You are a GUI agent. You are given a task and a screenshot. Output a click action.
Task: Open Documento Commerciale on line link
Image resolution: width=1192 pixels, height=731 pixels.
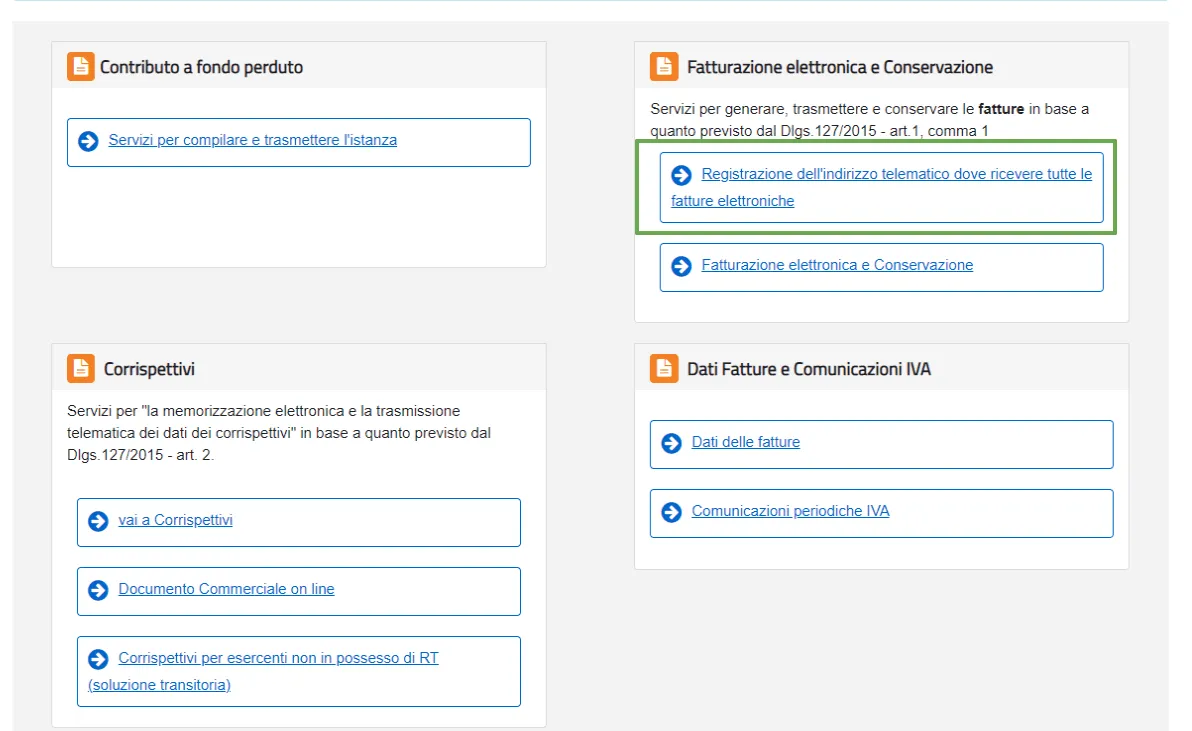[x=226, y=589]
